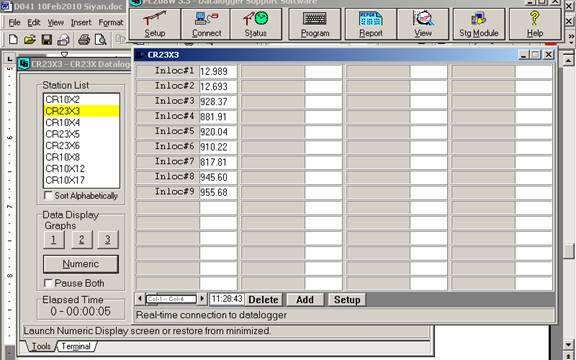Click the Inloc#1 label cell

(x=168, y=71)
